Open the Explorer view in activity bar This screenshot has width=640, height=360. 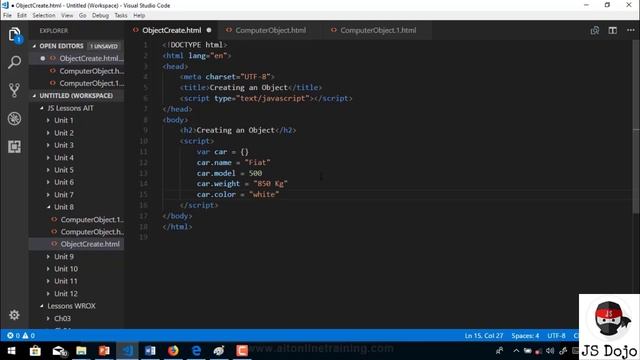click(14, 35)
